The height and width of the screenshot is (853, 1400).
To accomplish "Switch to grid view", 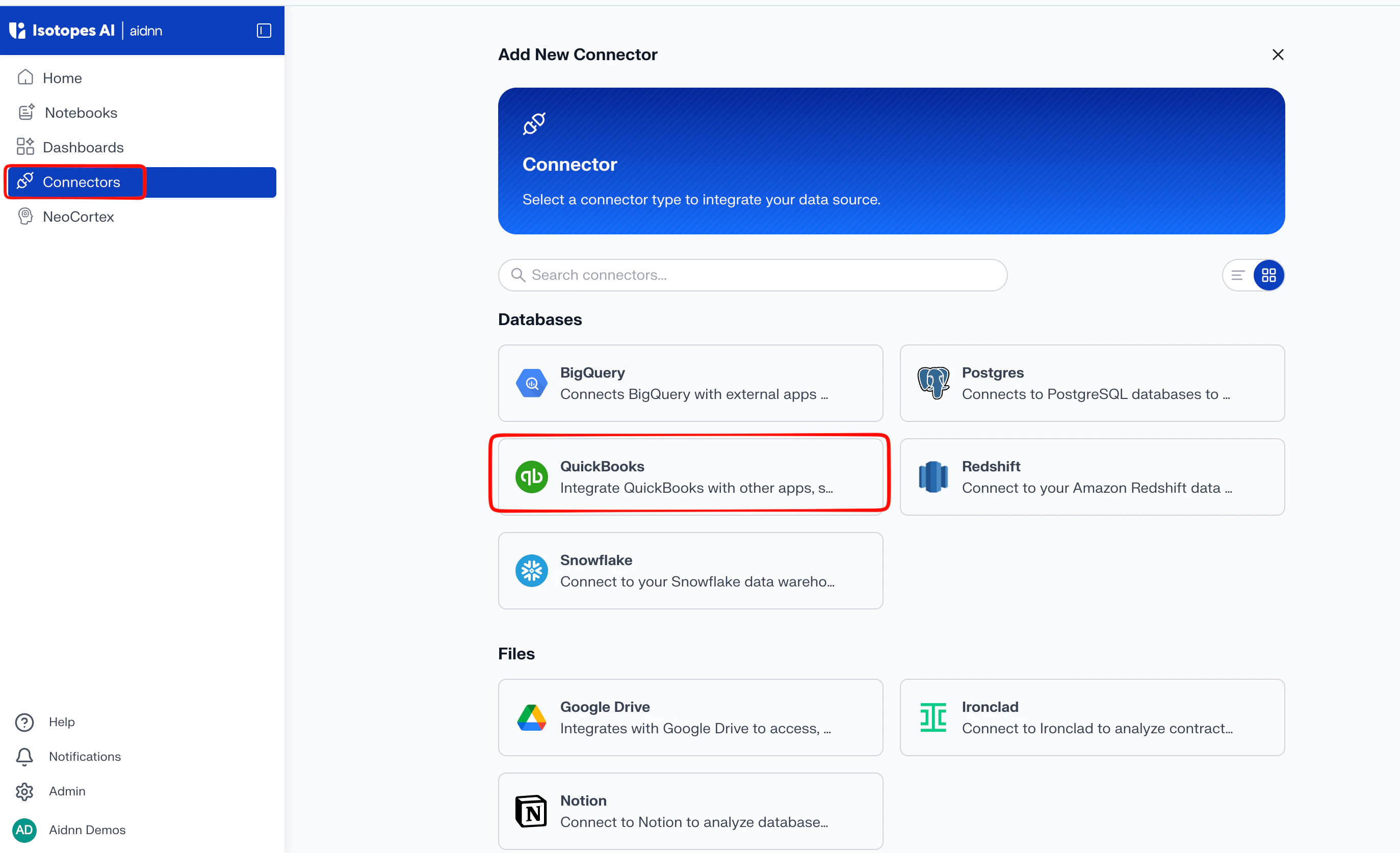I will click(1269, 276).
